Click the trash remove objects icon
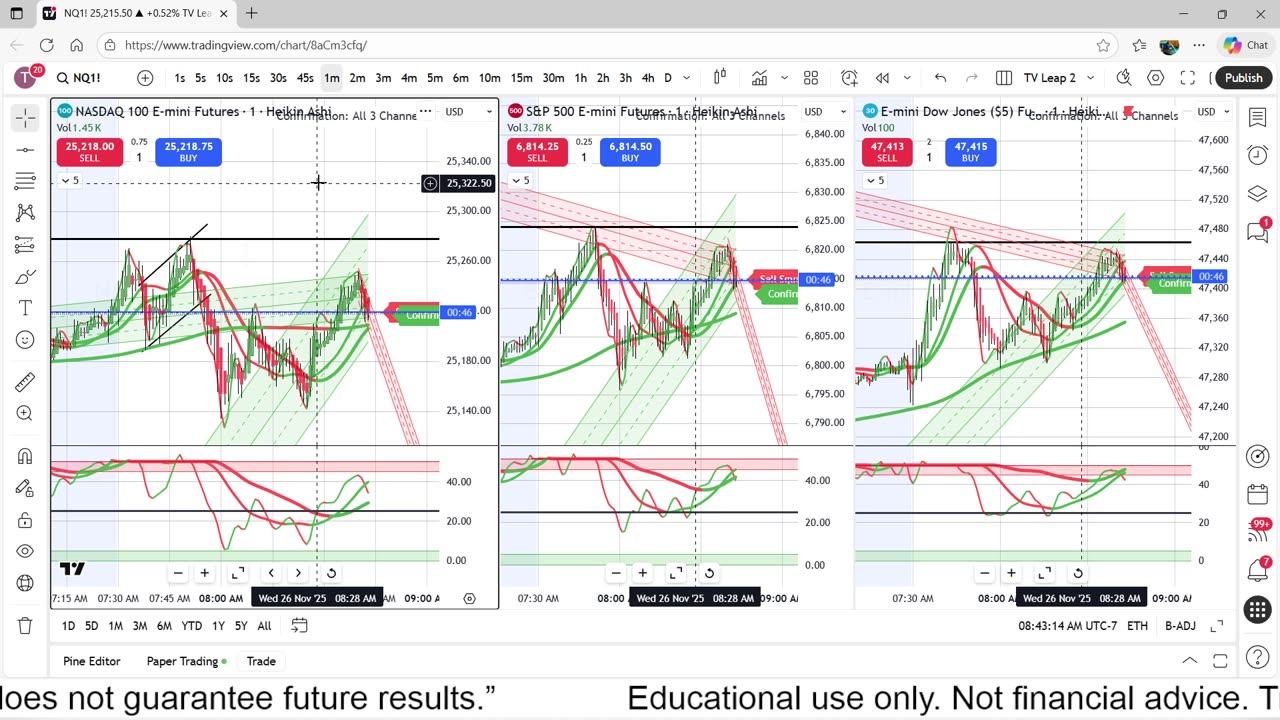Image resolution: width=1280 pixels, height=720 pixels. 25,626
